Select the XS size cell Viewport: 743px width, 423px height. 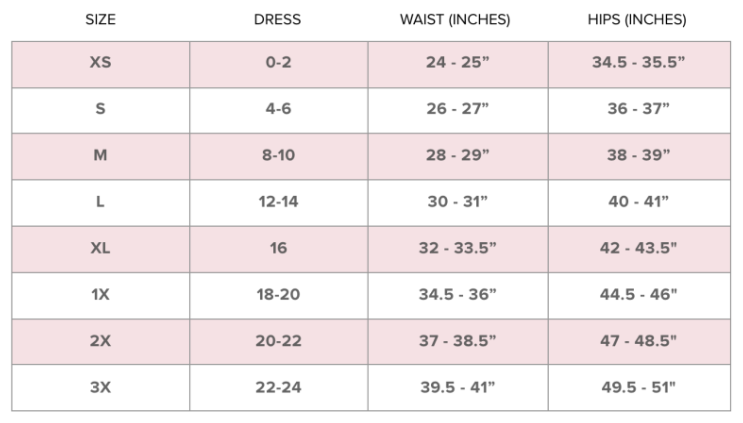point(100,63)
